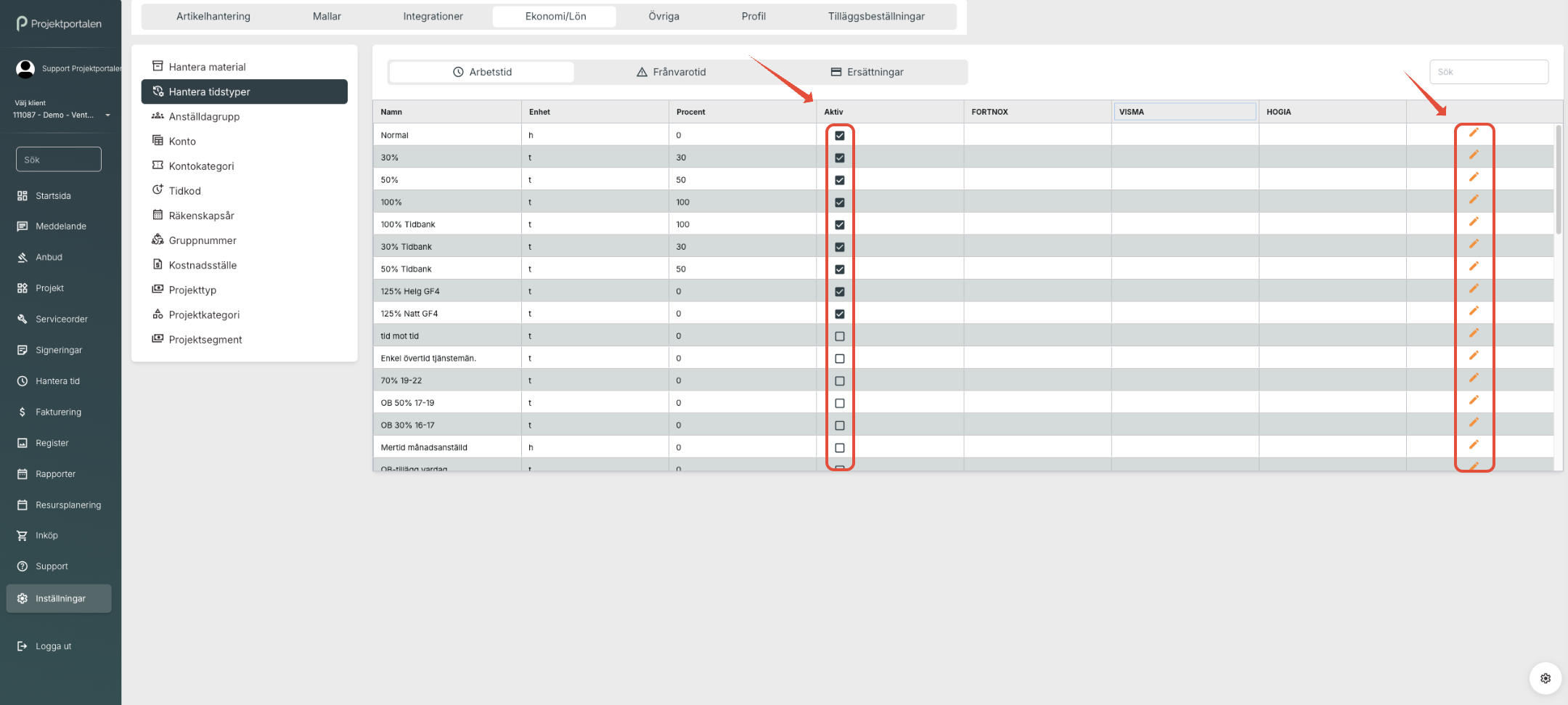The image size is (1568, 705).
Task: Go to the Anbud section
Action: click(49, 257)
